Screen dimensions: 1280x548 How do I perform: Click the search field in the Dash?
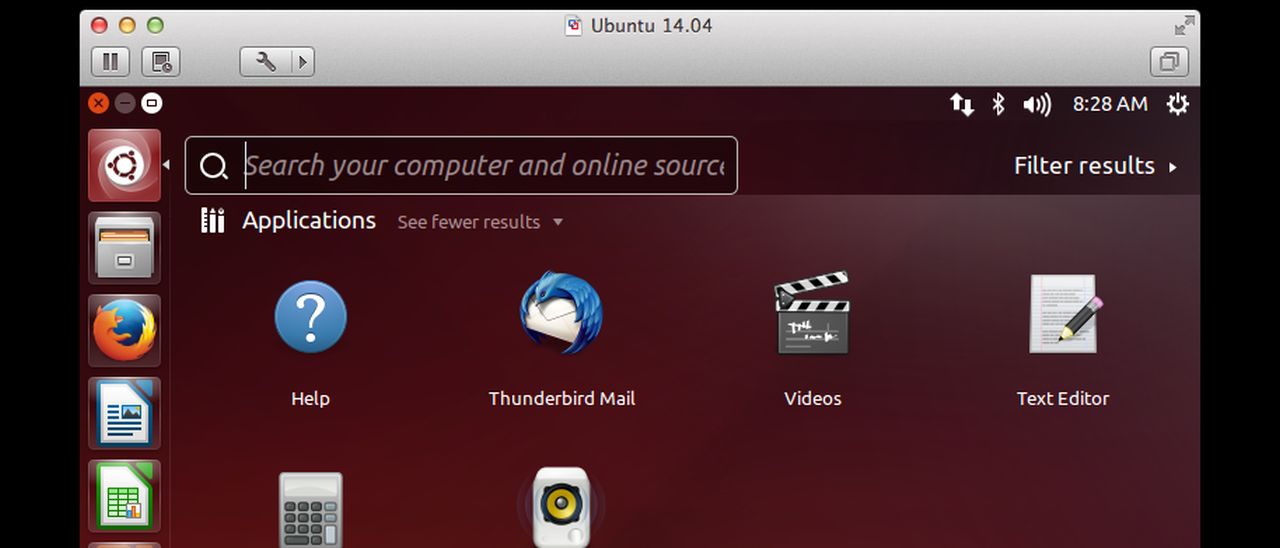click(x=461, y=165)
